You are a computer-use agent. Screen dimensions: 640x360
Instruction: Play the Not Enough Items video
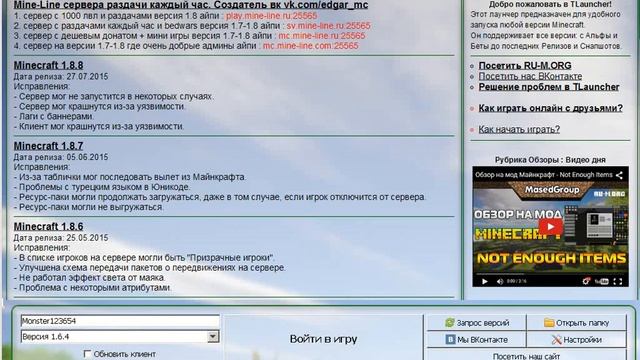tap(550, 227)
